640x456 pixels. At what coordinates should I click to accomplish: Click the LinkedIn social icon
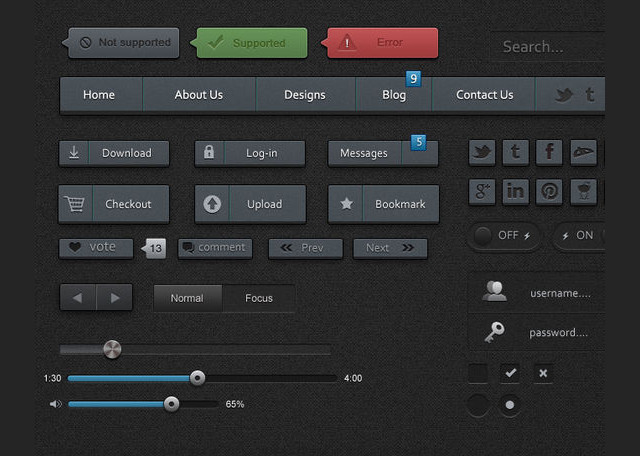(x=516, y=191)
